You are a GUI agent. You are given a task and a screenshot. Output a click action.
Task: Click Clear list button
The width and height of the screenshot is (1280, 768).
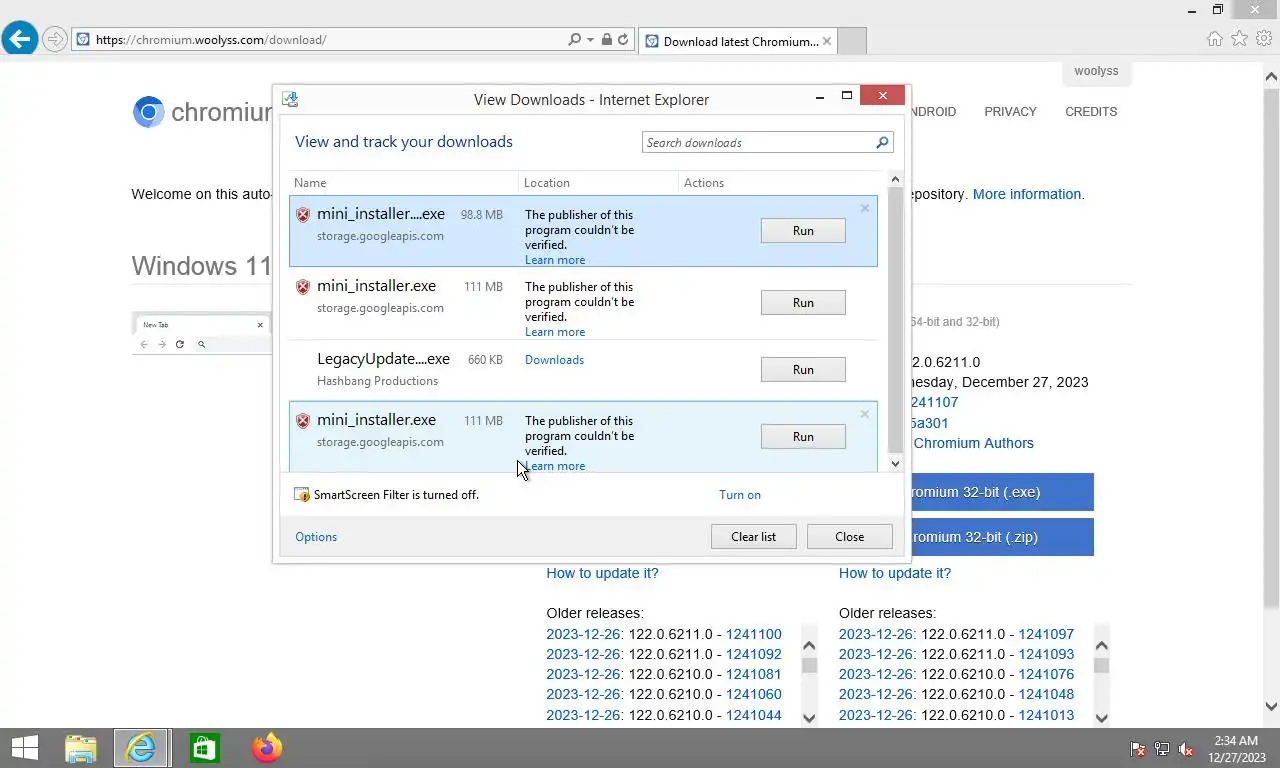tap(753, 537)
